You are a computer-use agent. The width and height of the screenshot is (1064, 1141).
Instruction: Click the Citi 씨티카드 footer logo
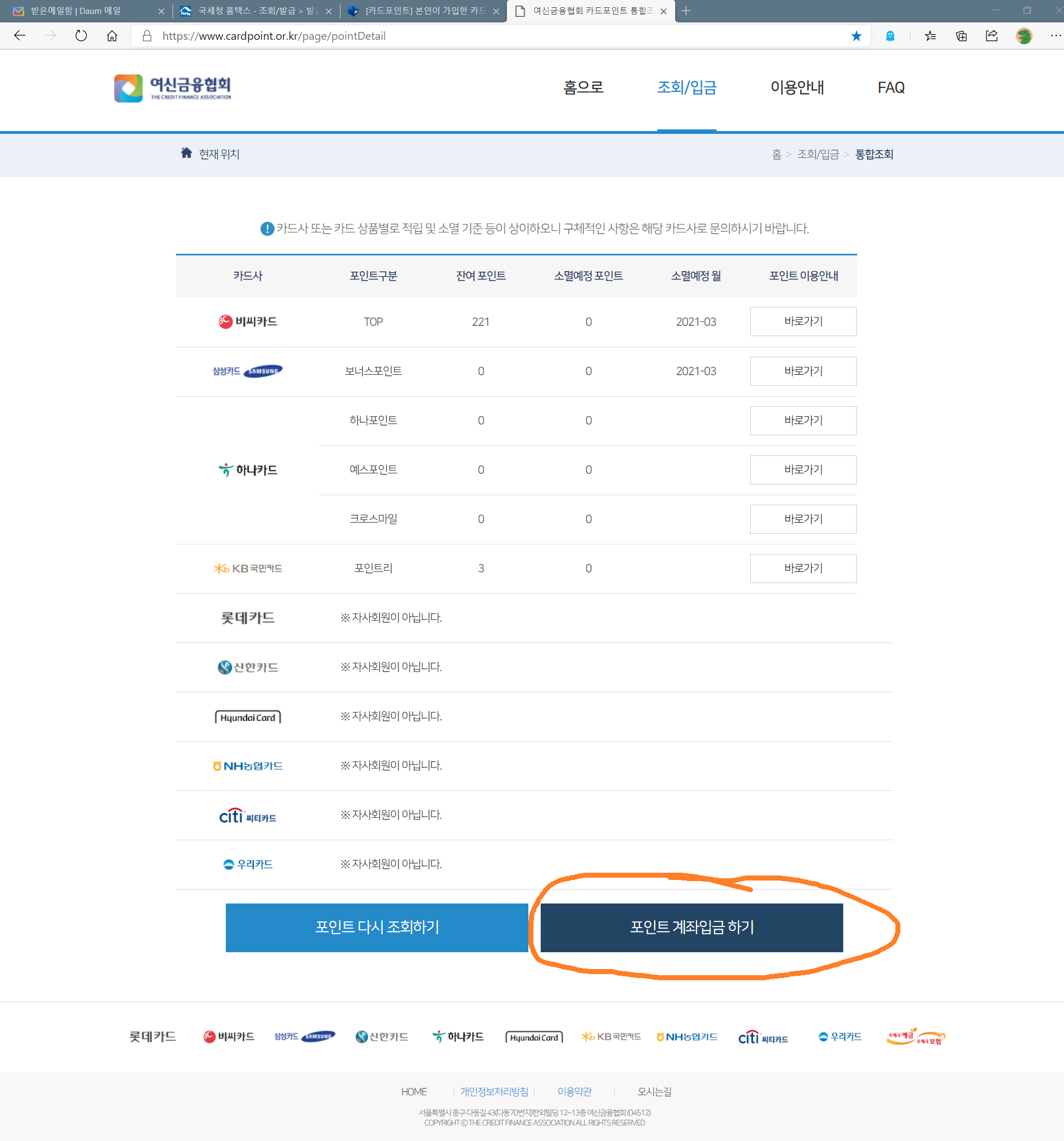764,1036
